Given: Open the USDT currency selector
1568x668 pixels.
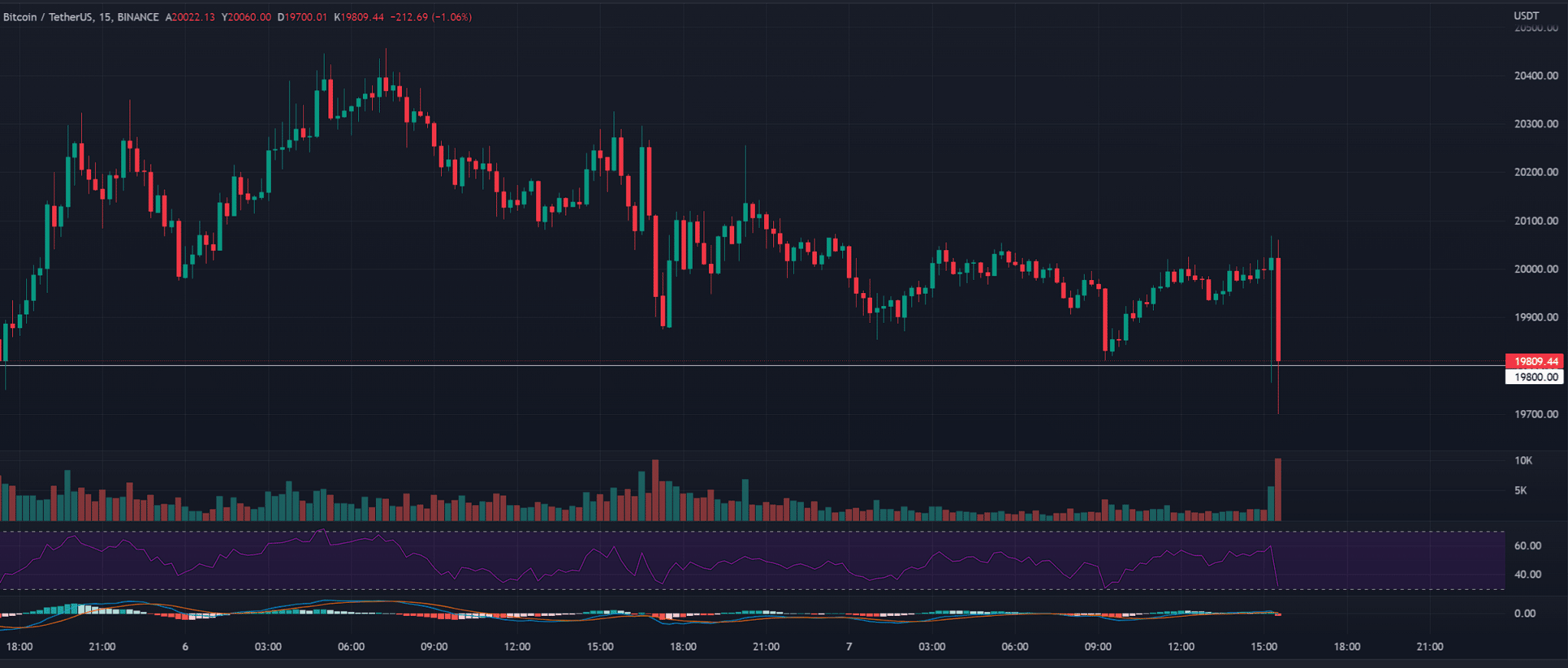Looking at the screenshot, I should tap(1526, 16).
